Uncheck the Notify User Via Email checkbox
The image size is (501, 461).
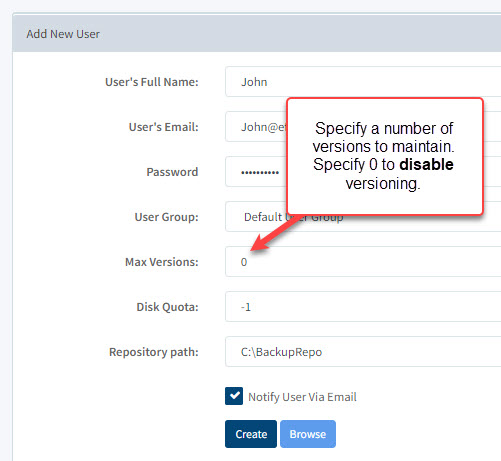tap(234, 396)
